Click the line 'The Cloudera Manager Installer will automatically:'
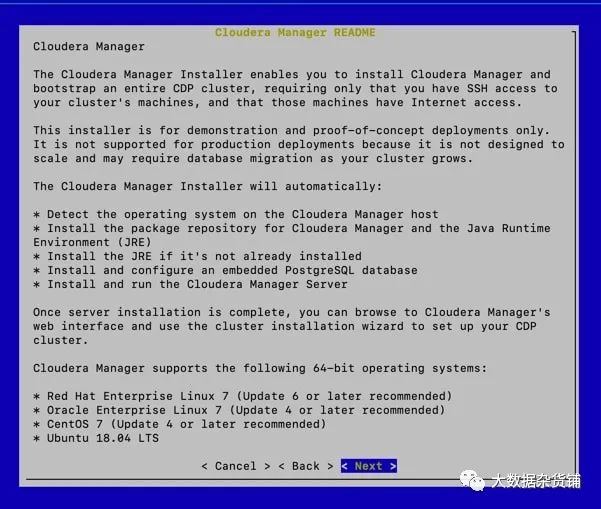 pos(208,186)
